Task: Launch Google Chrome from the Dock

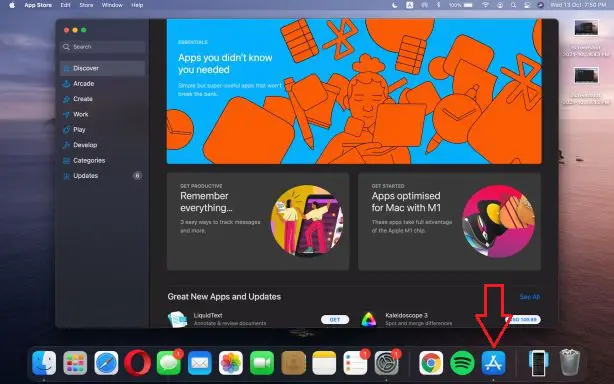Action: [431, 363]
